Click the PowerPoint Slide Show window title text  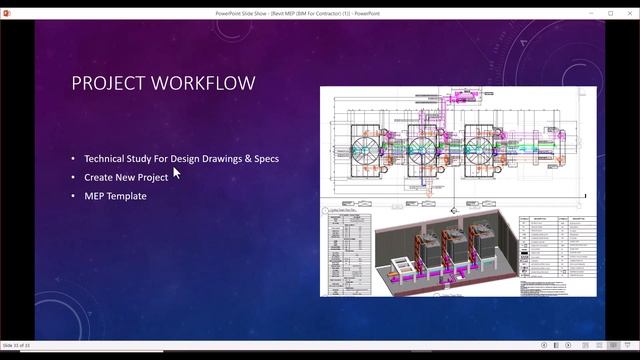point(298,13)
